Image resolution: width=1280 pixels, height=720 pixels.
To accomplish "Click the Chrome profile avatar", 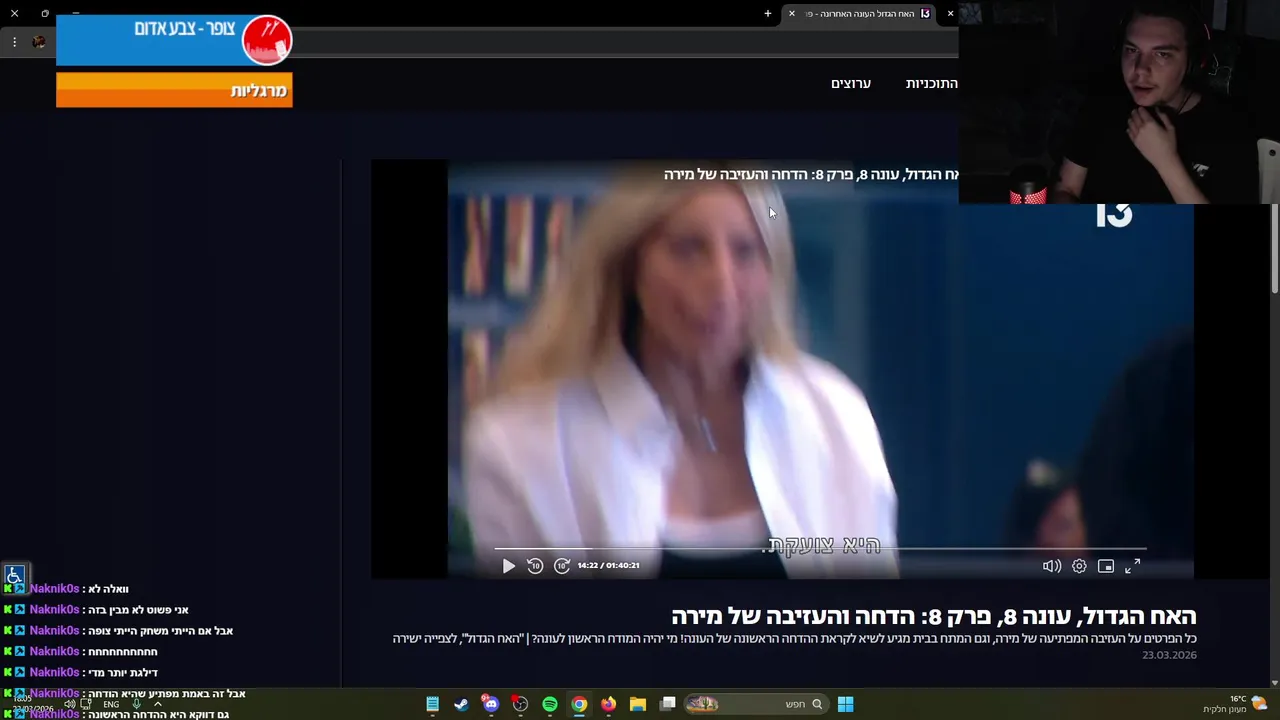I will pyautogui.click(x=39, y=42).
